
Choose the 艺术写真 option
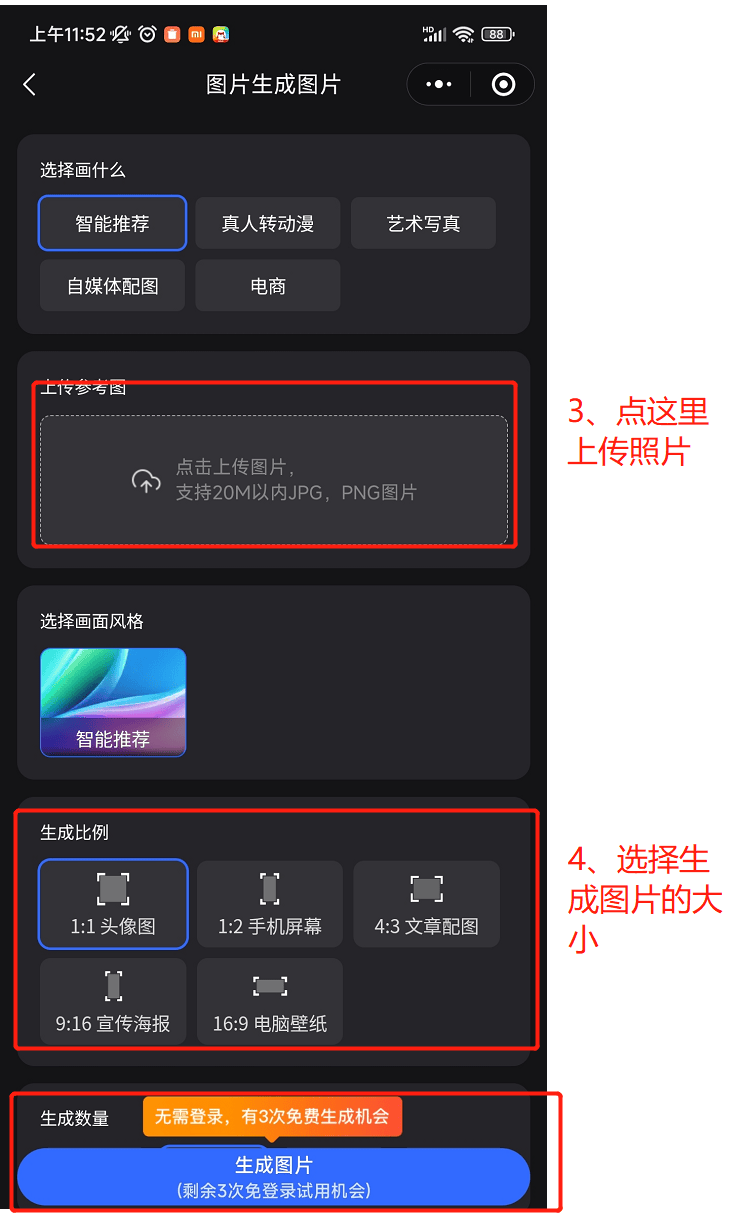coord(423,223)
